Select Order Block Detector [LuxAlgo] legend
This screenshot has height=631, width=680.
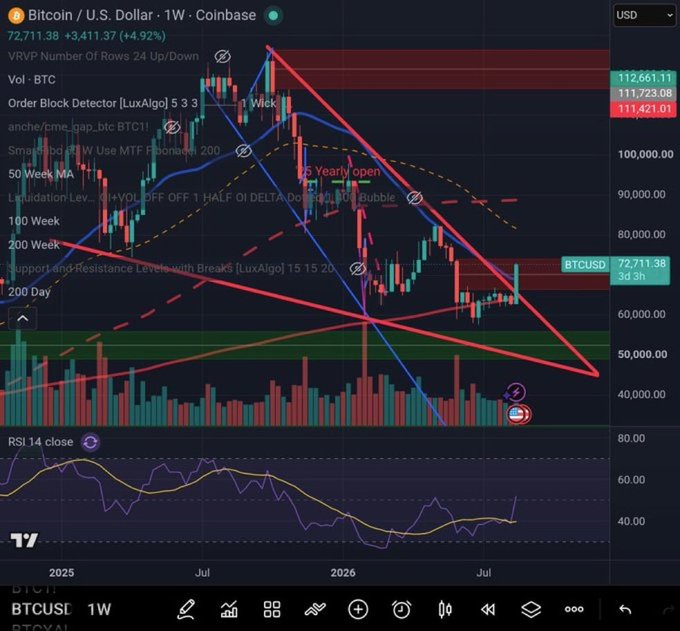coord(103,103)
